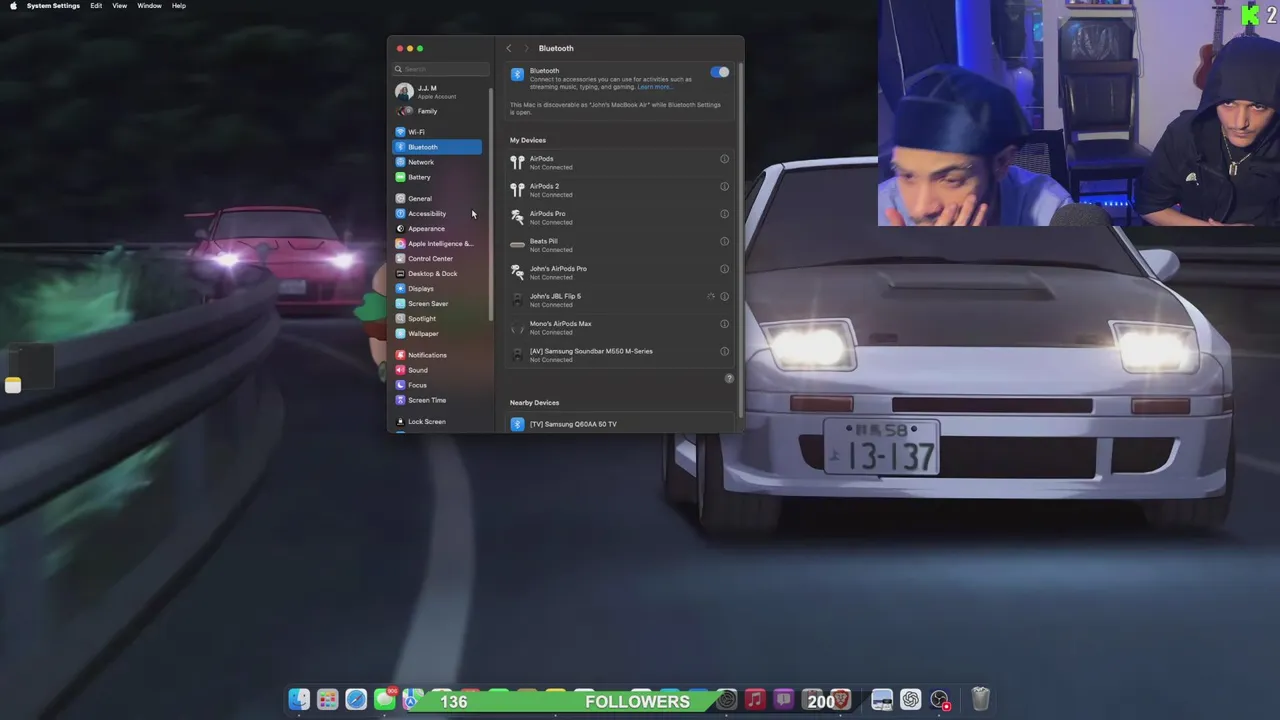This screenshot has width=1280, height=720.
Task: Open Notifications settings in sidebar
Action: click(x=437, y=355)
